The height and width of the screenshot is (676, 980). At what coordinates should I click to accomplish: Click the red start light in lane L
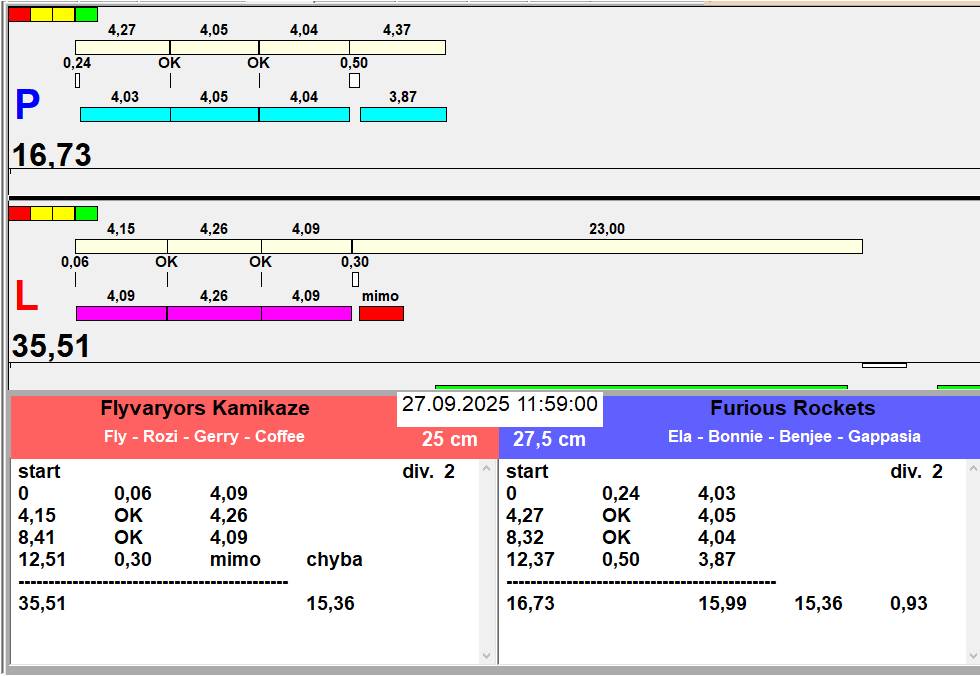click(19, 213)
